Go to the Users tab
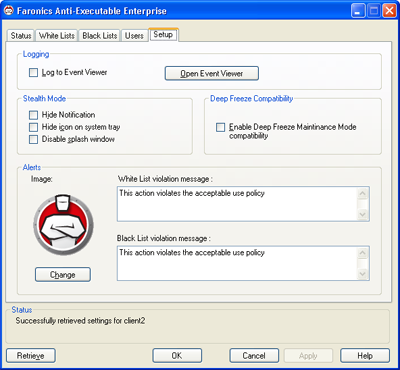Viewport: 400px width, 370px height. coord(134,36)
